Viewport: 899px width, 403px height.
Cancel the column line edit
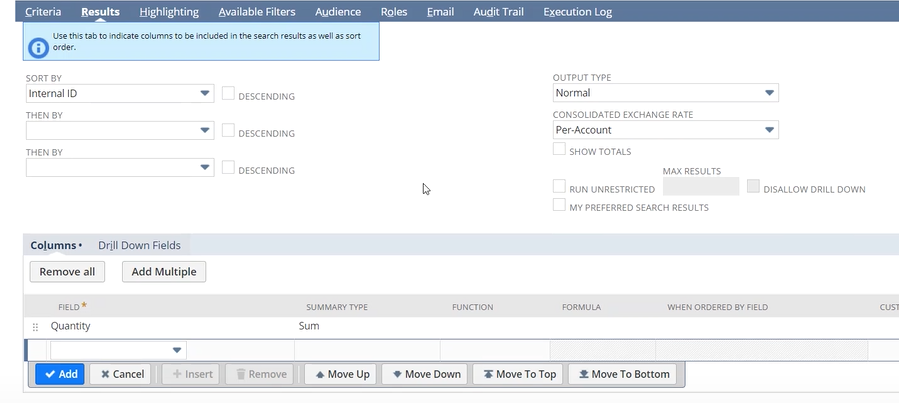coord(119,374)
